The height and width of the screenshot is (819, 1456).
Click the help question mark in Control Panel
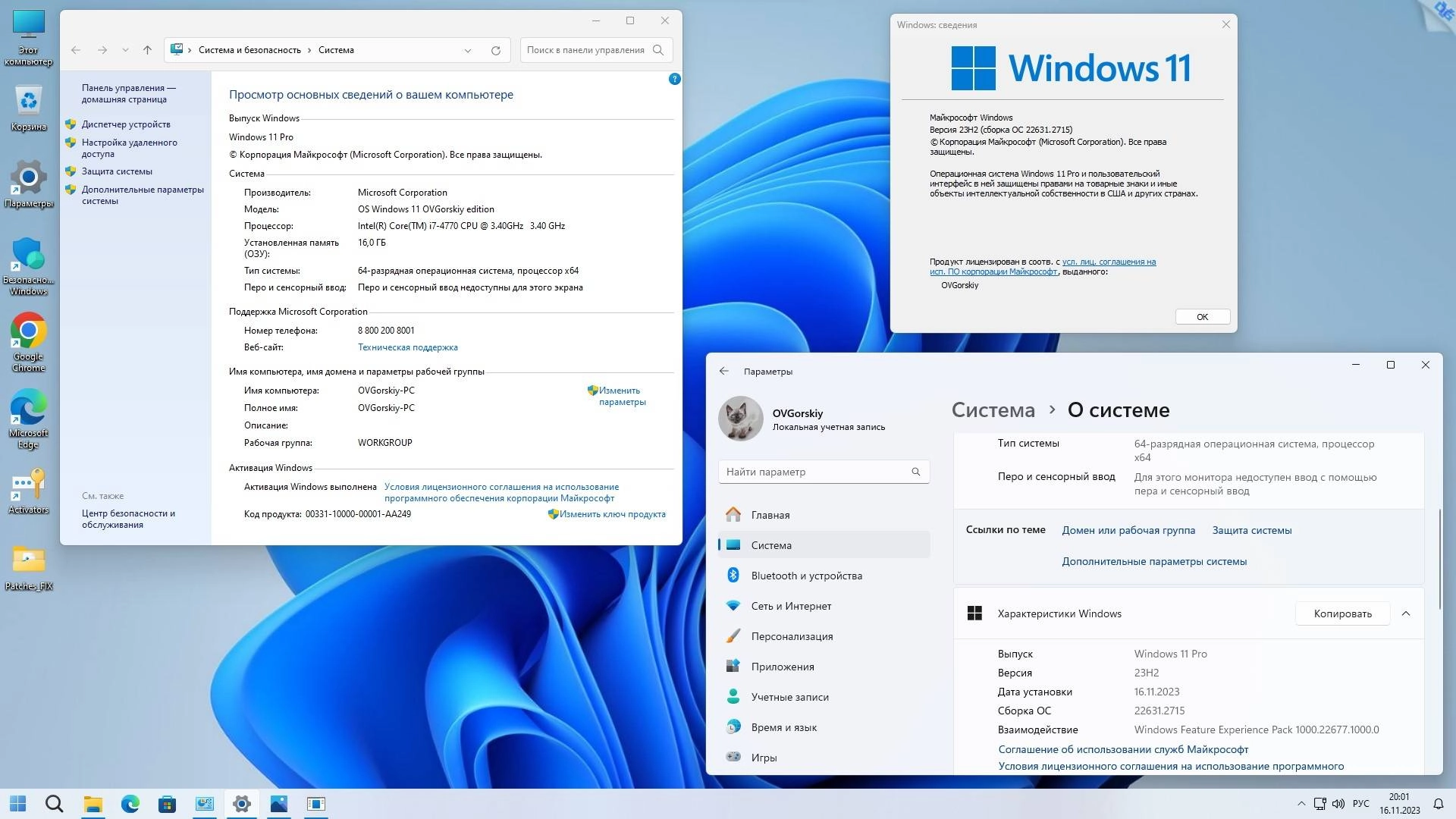[673, 79]
